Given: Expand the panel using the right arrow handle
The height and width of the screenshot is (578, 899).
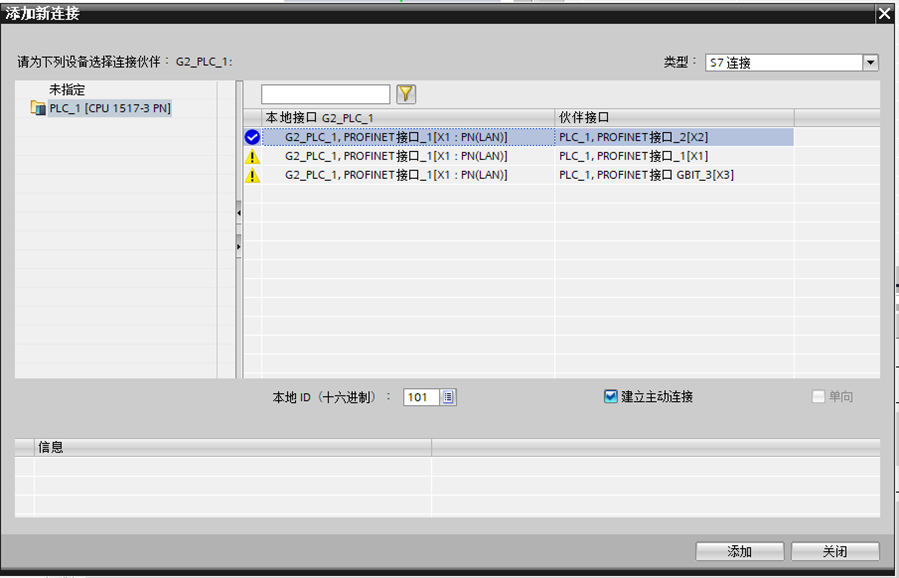Looking at the screenshot, I should (x=239, y=245).
